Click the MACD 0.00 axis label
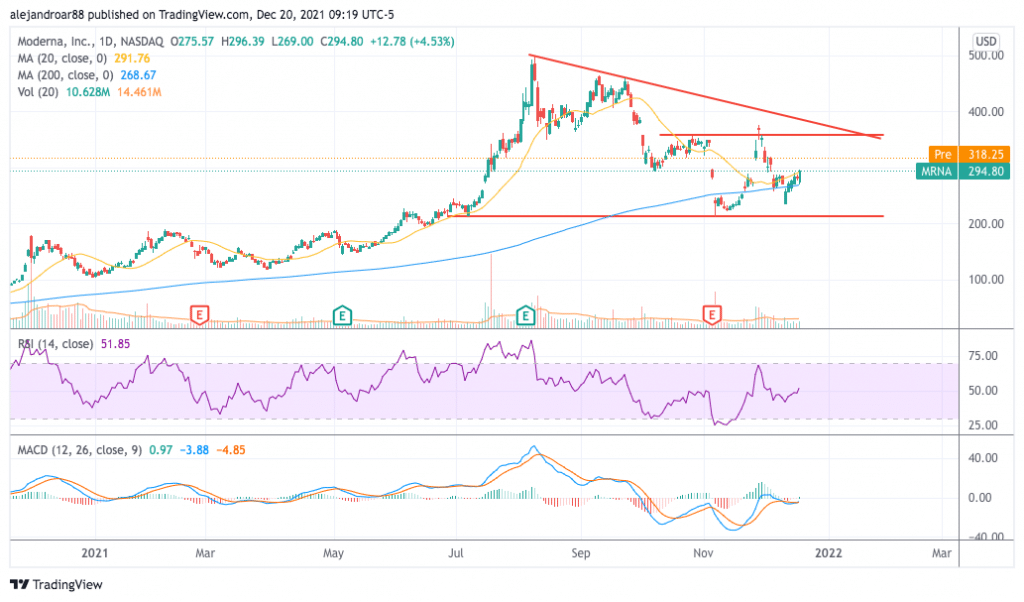This screenshot has height=602, width=1024. [x=980, y=498]
